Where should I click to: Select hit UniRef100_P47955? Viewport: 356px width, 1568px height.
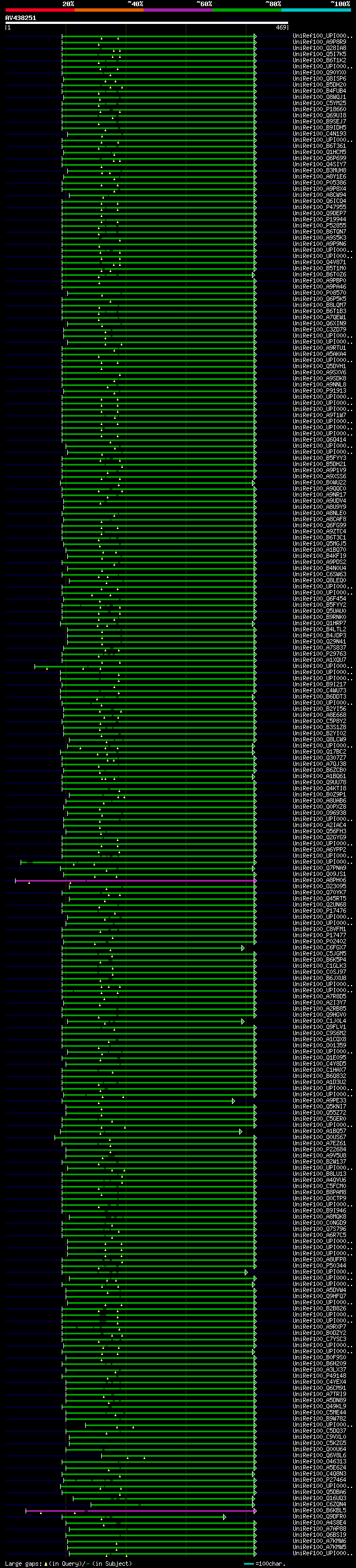(x=319, y=207)
